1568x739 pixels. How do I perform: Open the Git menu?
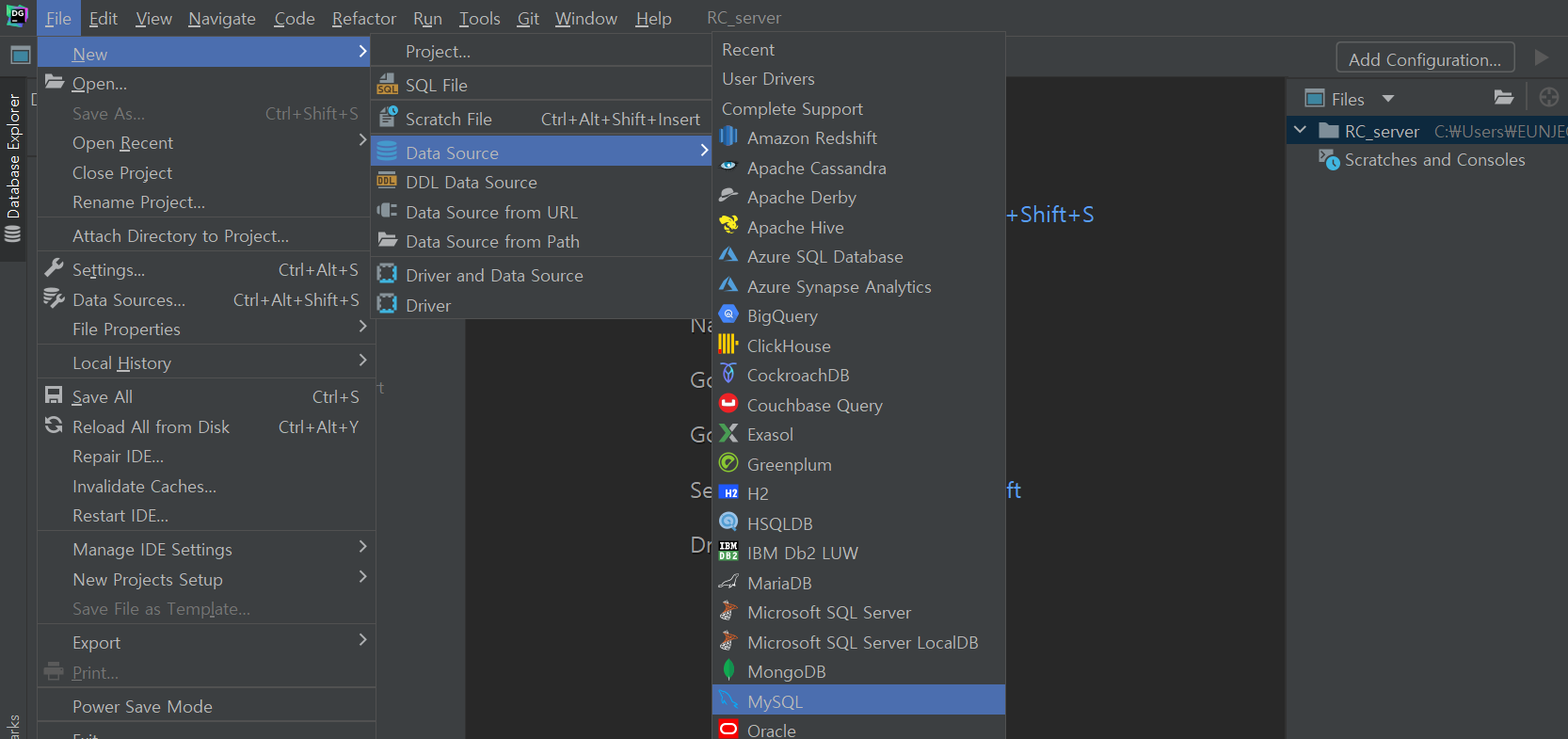click(528, 18)
